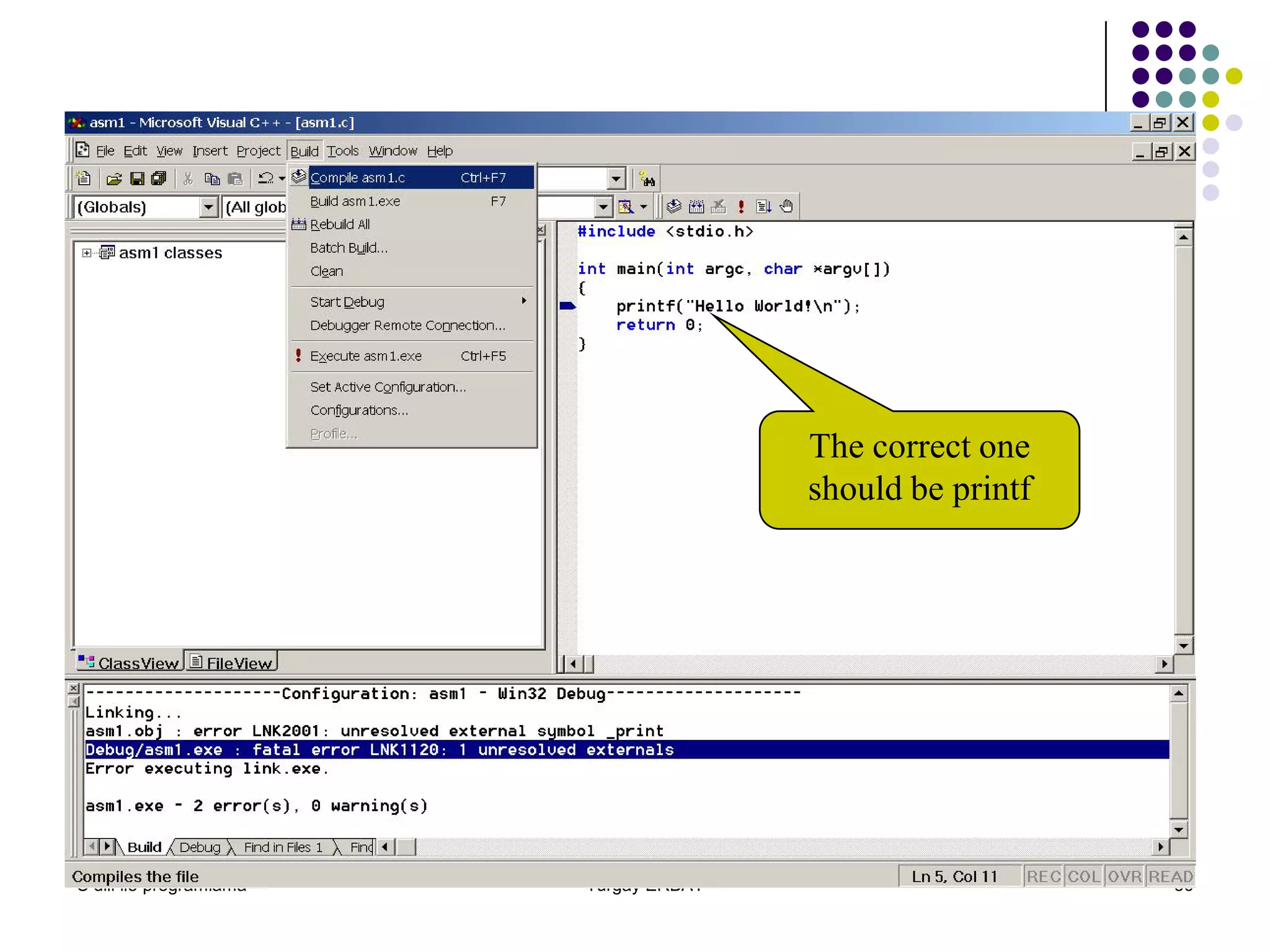Click the hand breakpoint icon
Image resolution: width=1270 pixels, height=952 pixels.
click(786, 206)
